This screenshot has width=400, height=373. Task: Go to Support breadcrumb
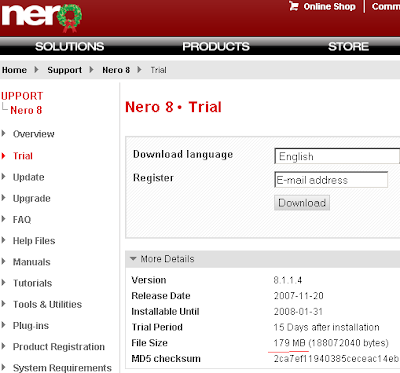[64, 70]
